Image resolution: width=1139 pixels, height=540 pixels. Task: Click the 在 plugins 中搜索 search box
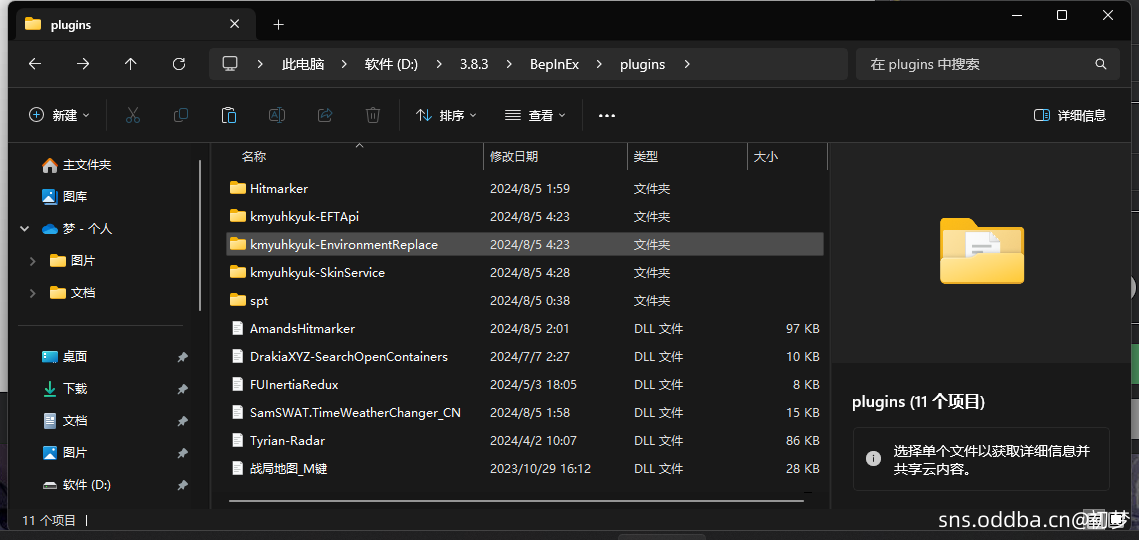click(975, 64)
